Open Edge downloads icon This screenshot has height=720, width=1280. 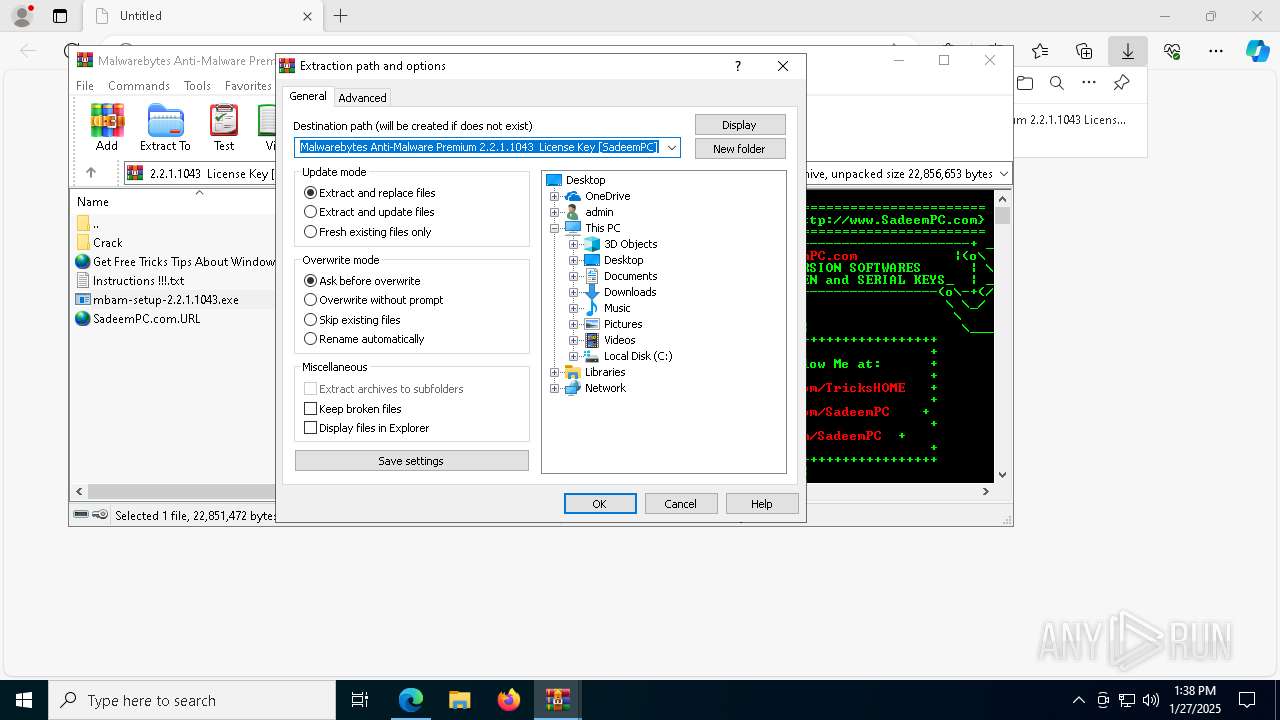pos(1128,51)
